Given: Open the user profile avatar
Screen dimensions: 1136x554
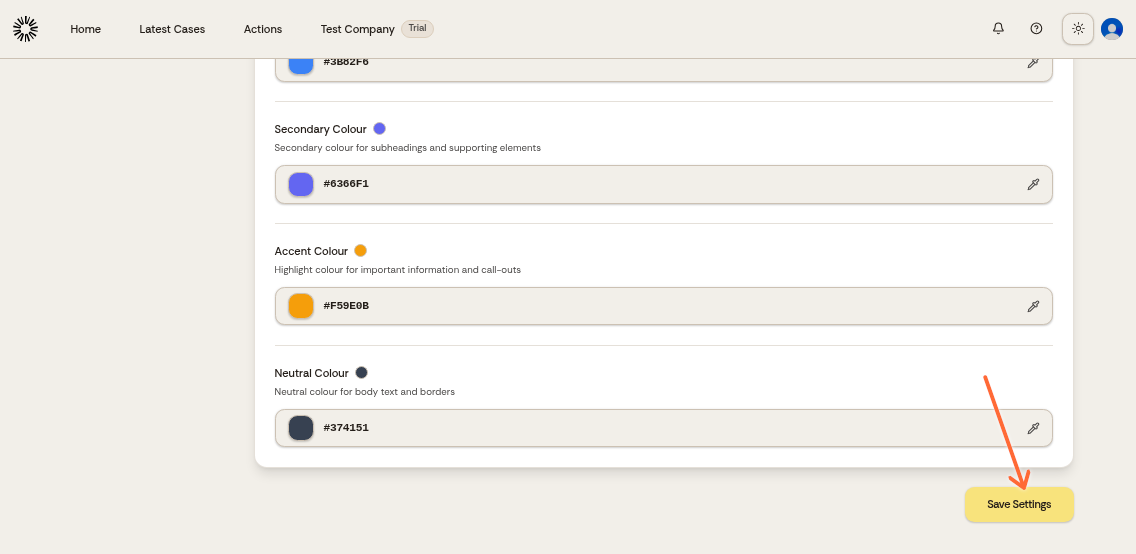Looking at the screenshot, I should coord(1111,29).
